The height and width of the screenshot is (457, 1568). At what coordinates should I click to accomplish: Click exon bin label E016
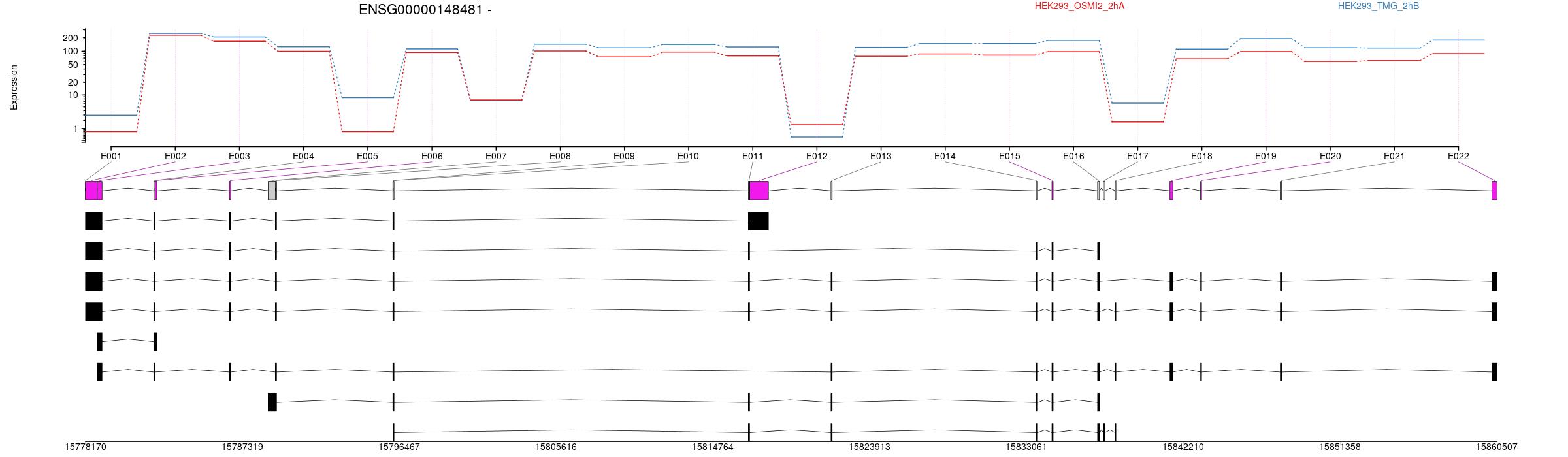click(1073, 156)
